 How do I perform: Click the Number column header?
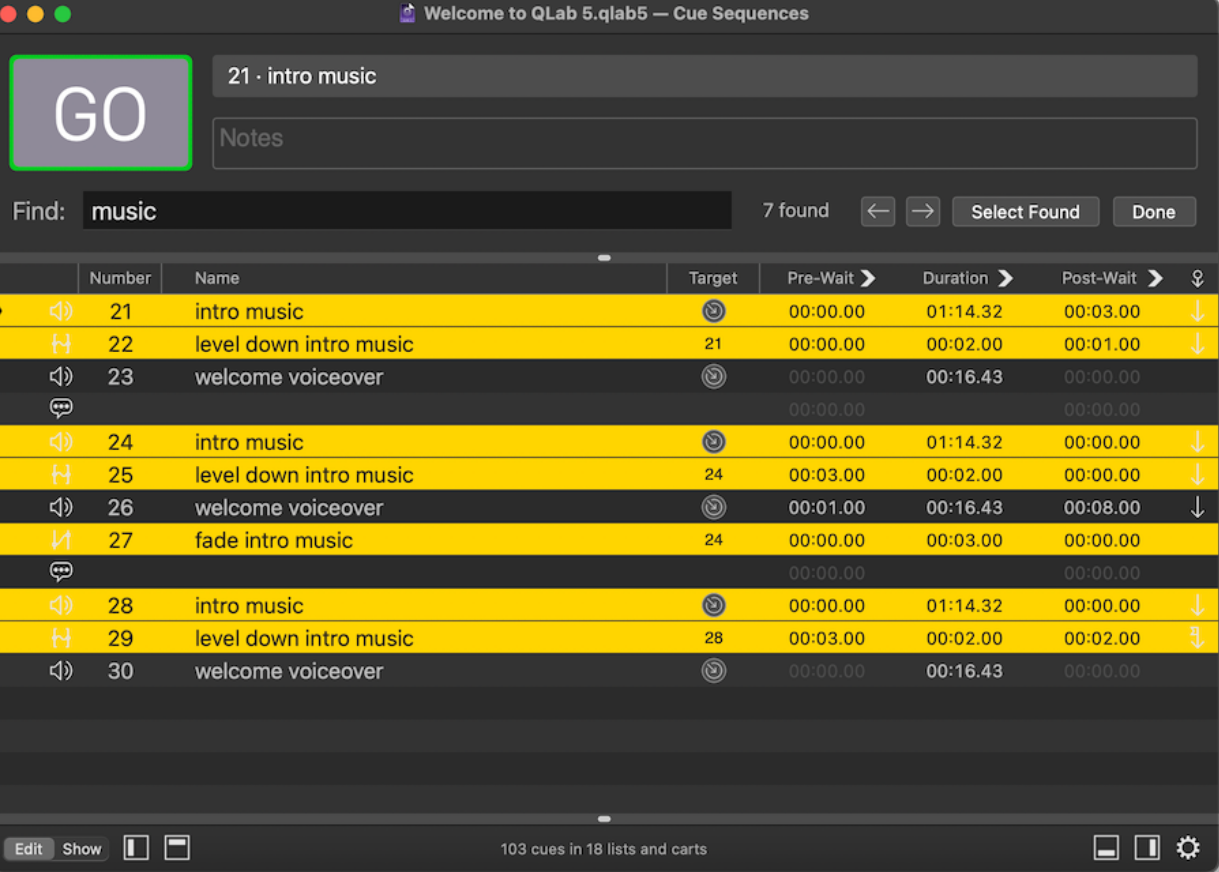tap(120, 278)
